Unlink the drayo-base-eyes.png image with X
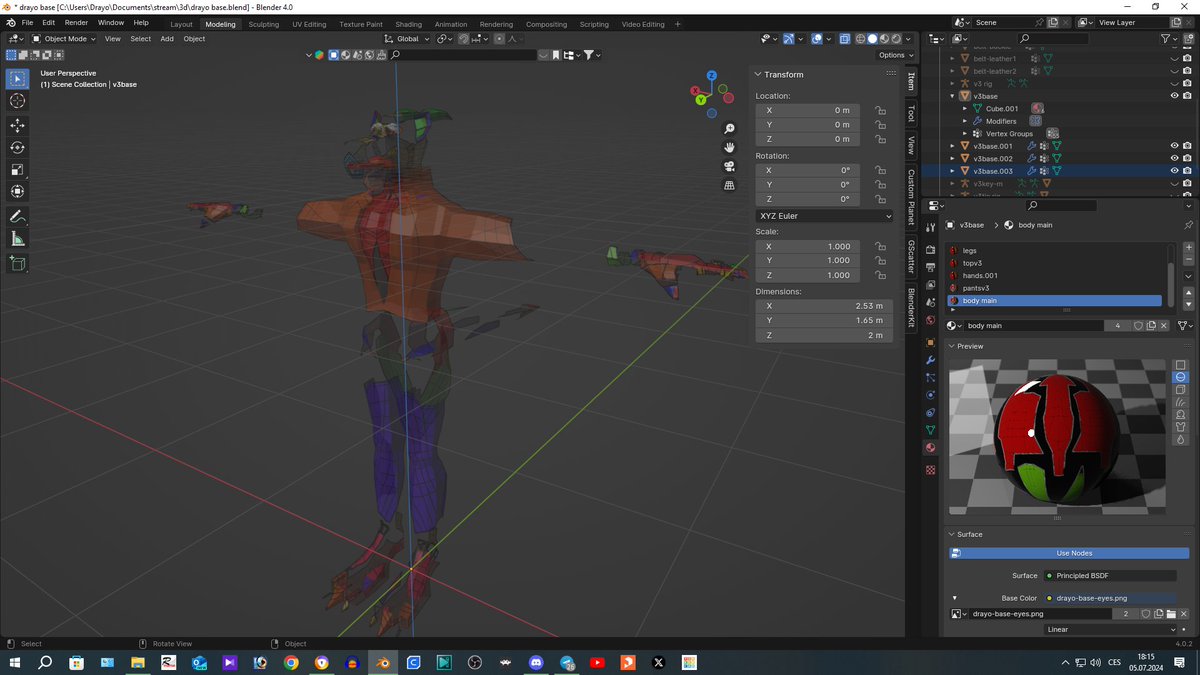The width and height of the screenshot is (1200, 675). click(1182, 614)
